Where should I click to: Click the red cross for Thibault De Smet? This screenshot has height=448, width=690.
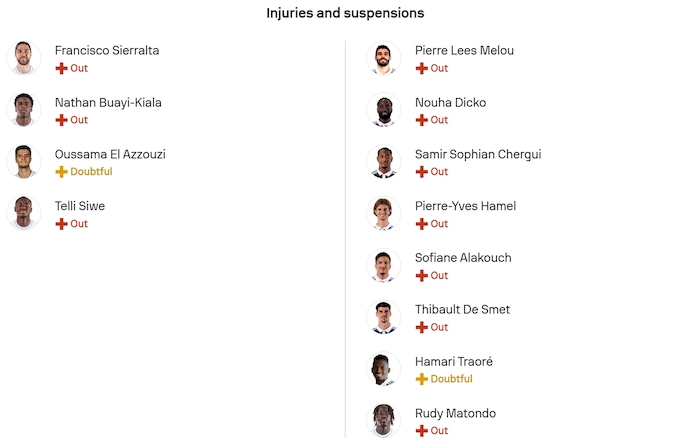(421, 327)
